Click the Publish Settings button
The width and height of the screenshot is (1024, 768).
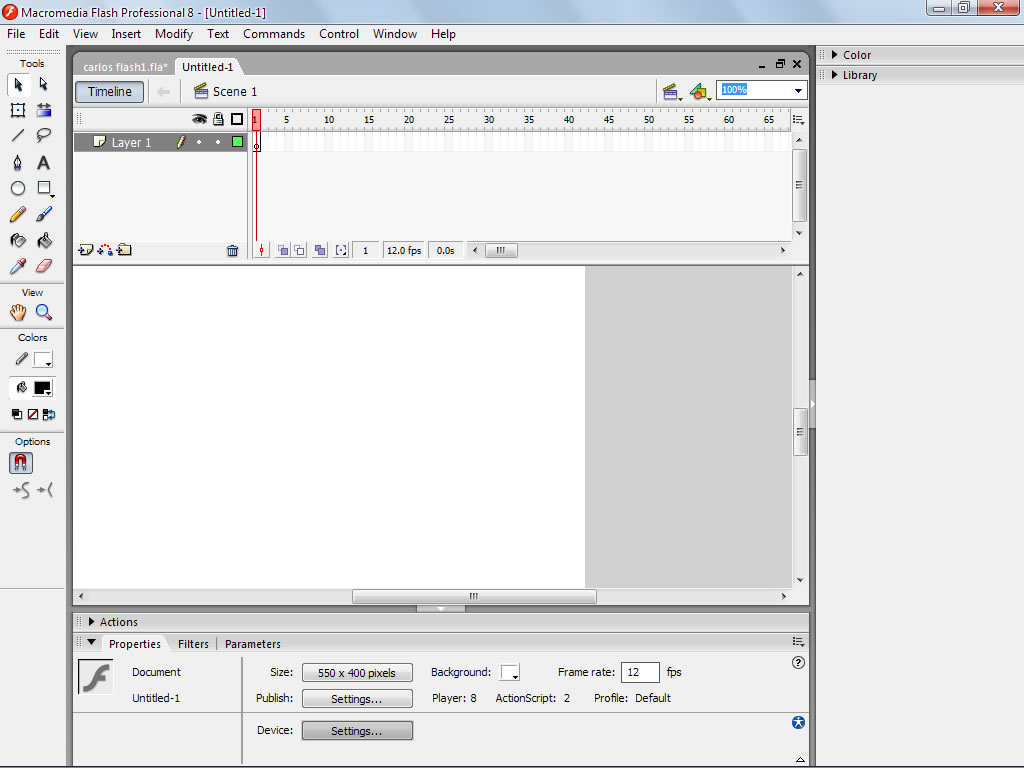(357, 699)
